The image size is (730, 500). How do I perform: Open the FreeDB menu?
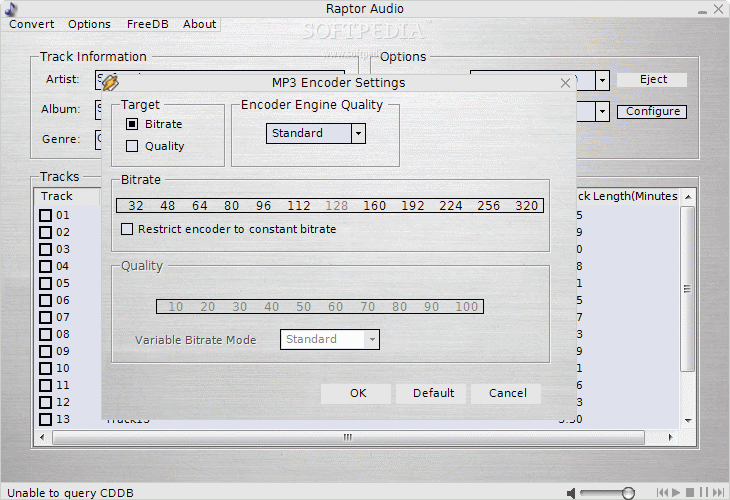pos(148,24)
